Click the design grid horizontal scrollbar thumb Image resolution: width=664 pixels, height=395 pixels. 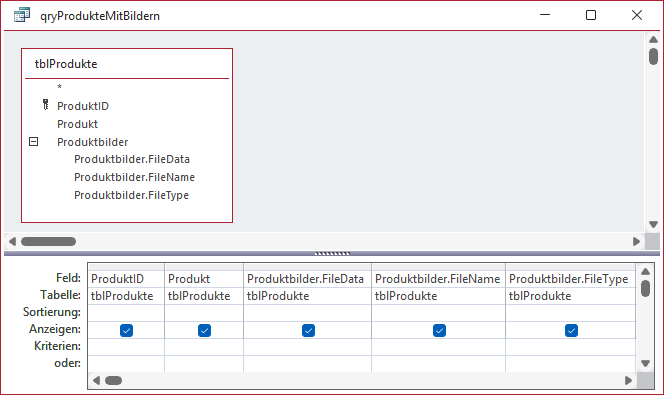click(x=113, y=380)
